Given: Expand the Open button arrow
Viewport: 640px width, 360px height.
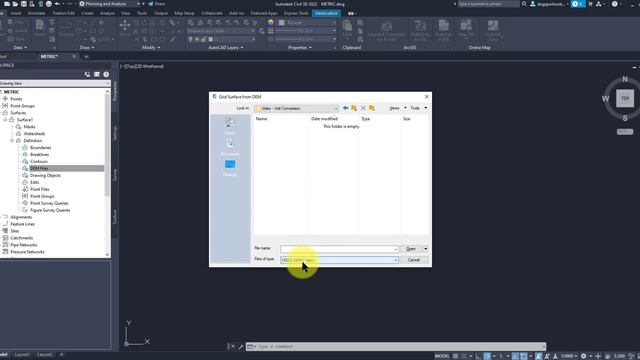Looking at the screenshot, I should click(425, 249).
